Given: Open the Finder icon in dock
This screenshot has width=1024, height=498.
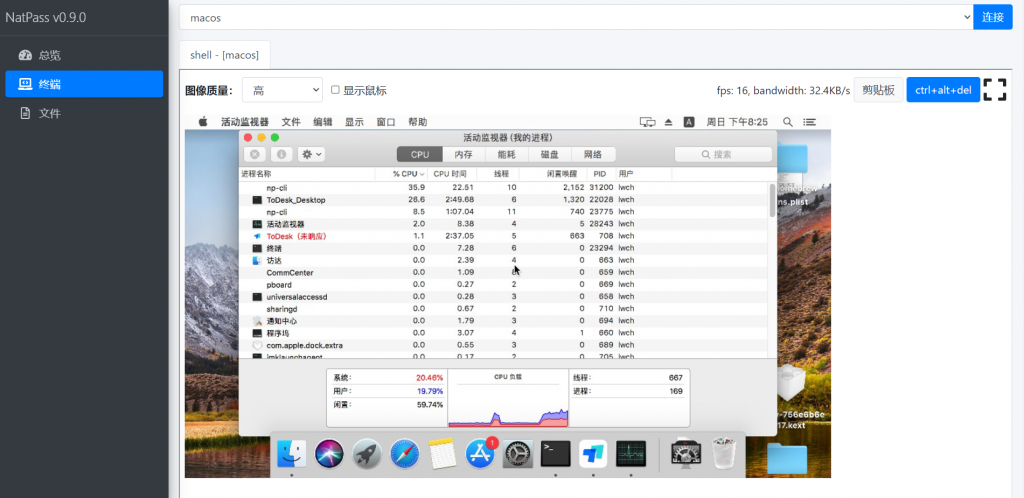Looking at the screenshot, I should [291, 454].
